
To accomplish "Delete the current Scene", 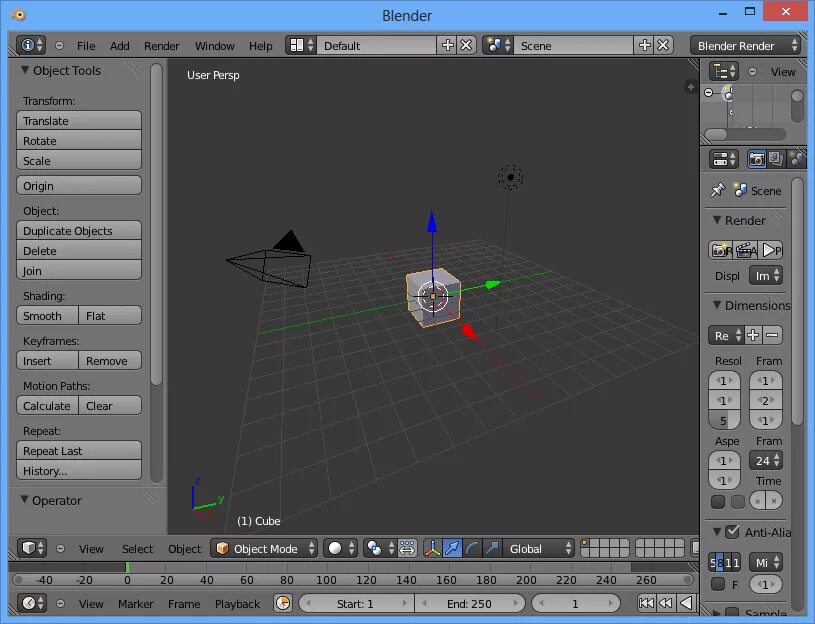I will [663, 46].
